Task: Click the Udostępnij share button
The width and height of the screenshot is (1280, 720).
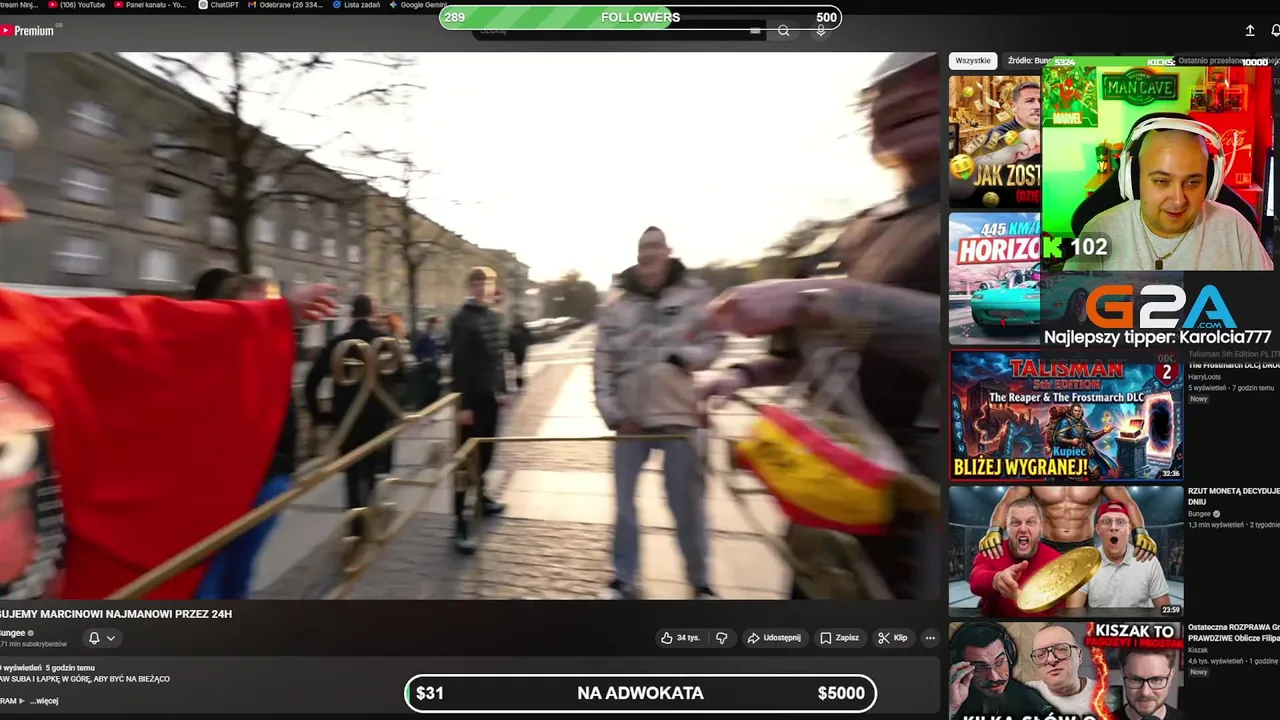Action: tap(774, 638)
